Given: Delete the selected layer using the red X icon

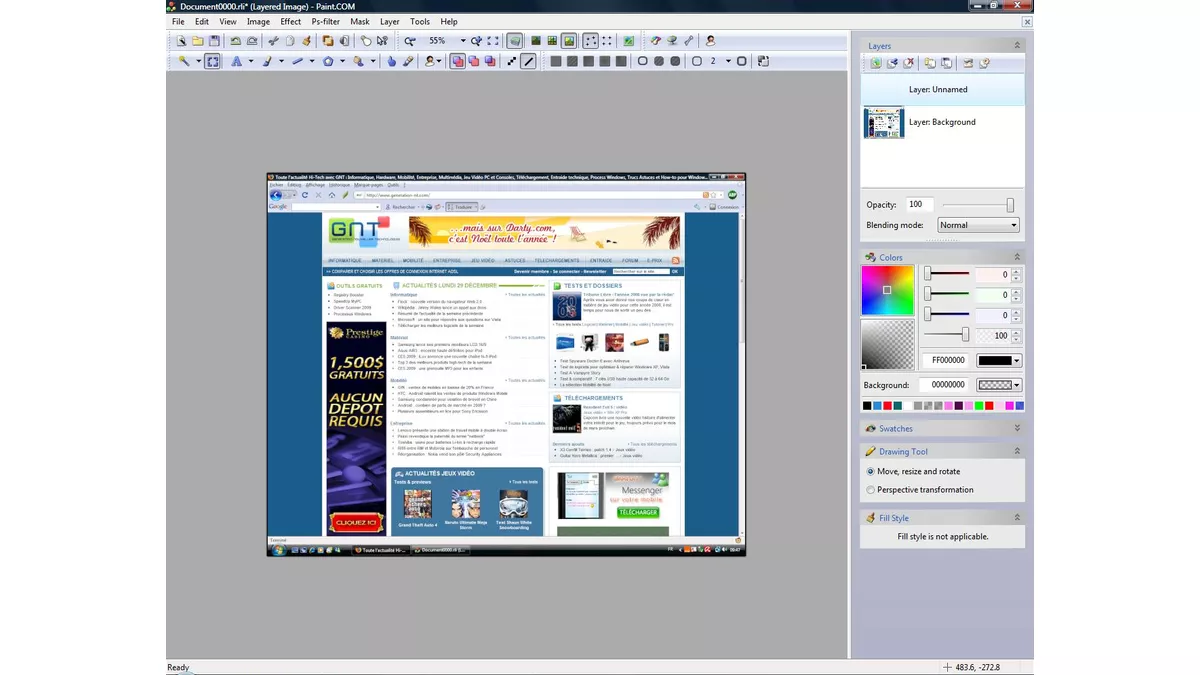Looking at the screenshot, I should pos(908,63).
